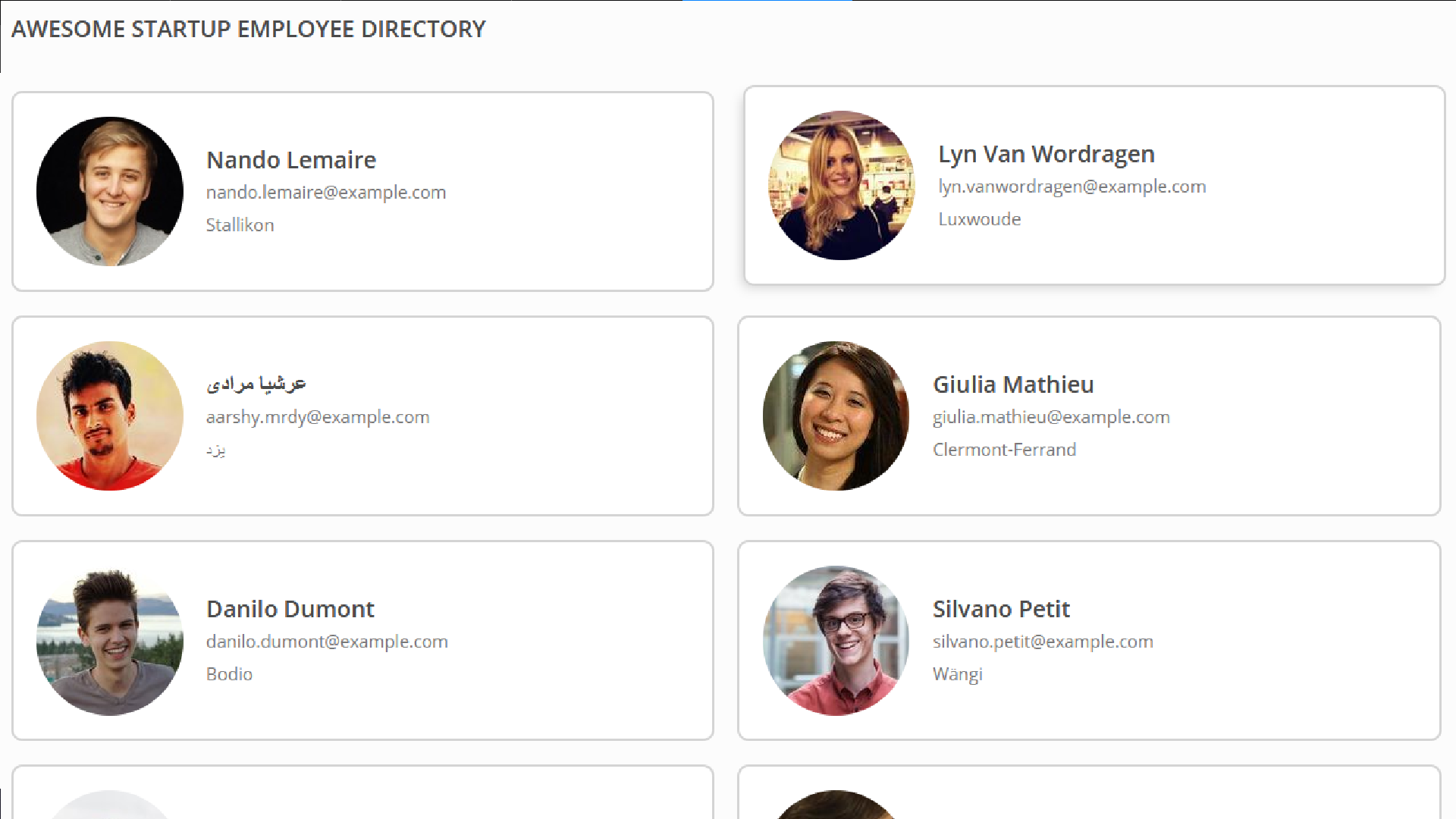Open the Lyn Van Wordragen name heading

[1046, 154]
